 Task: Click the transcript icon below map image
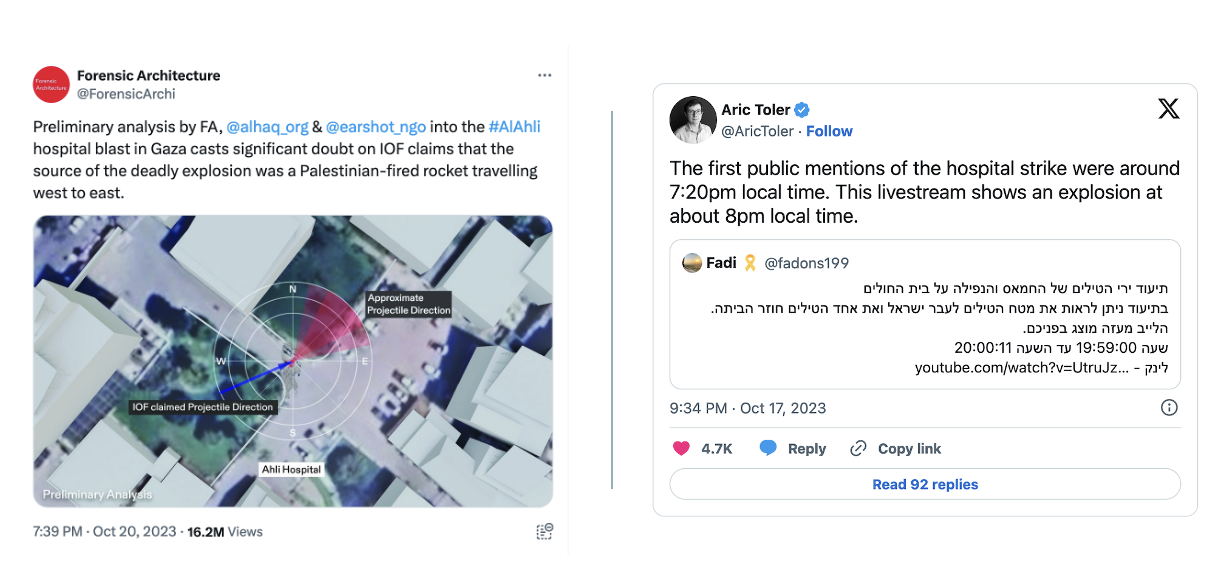544,531
